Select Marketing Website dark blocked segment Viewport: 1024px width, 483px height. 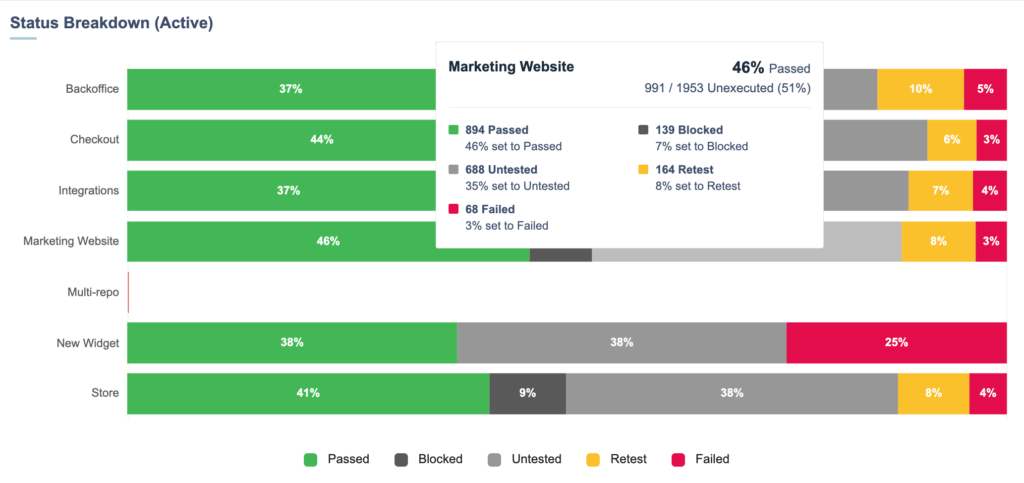pos(560,254)
